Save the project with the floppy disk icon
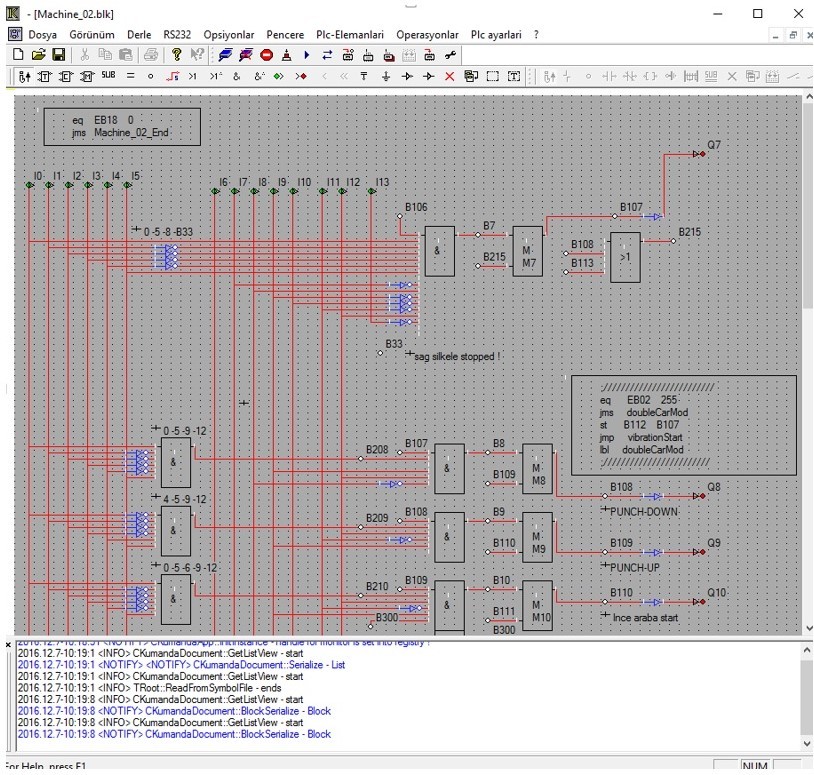 coord(58,55)
